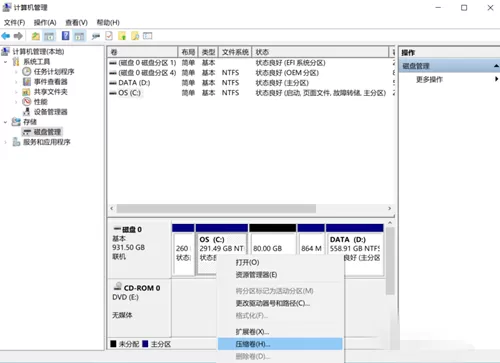Viewport: 500px width, 363px height.
Task: Sort by the 状态 column header
Action: pyautogui.click(x=320, y=52)
